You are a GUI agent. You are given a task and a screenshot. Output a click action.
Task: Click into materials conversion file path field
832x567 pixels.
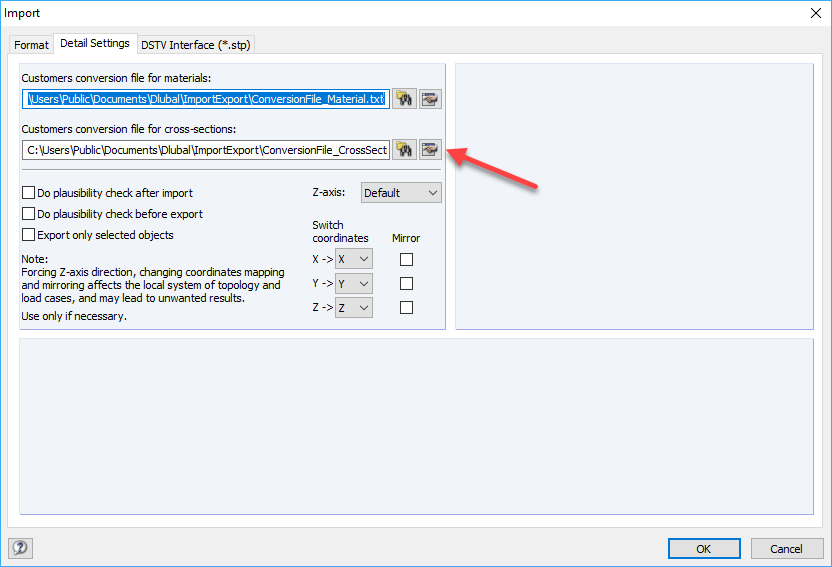point(206,99)
